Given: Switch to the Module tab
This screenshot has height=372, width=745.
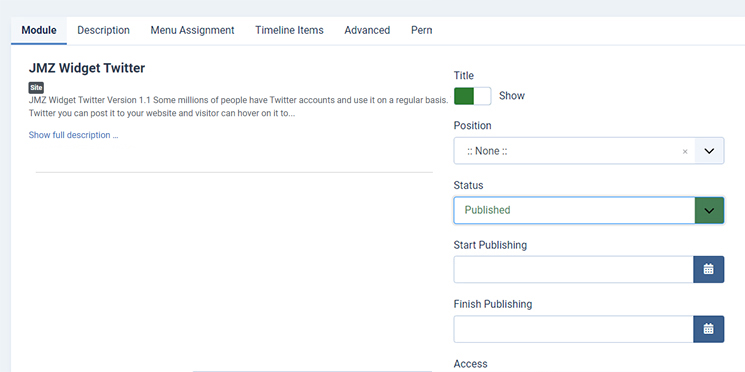Looking at the screenshot, I should (x=39, y=30).
